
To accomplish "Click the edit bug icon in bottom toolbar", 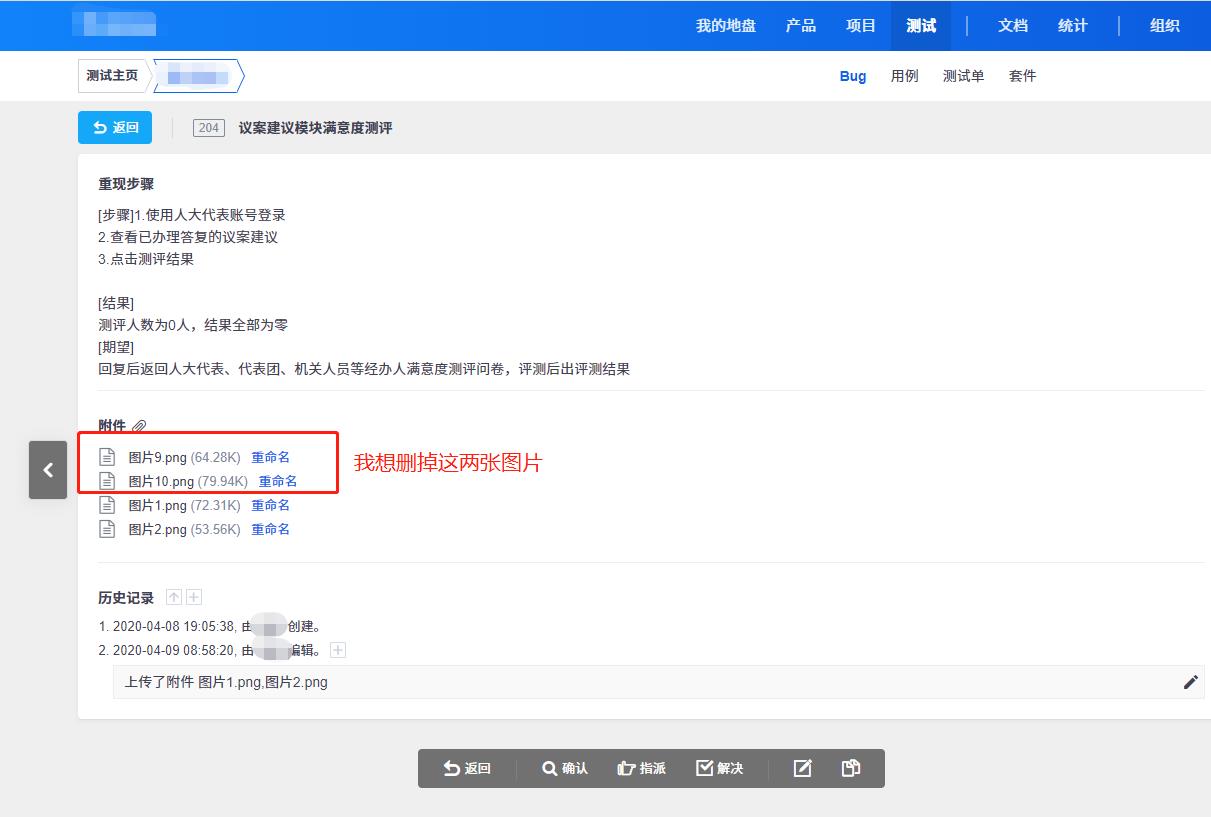I will (x=802, y=768).
